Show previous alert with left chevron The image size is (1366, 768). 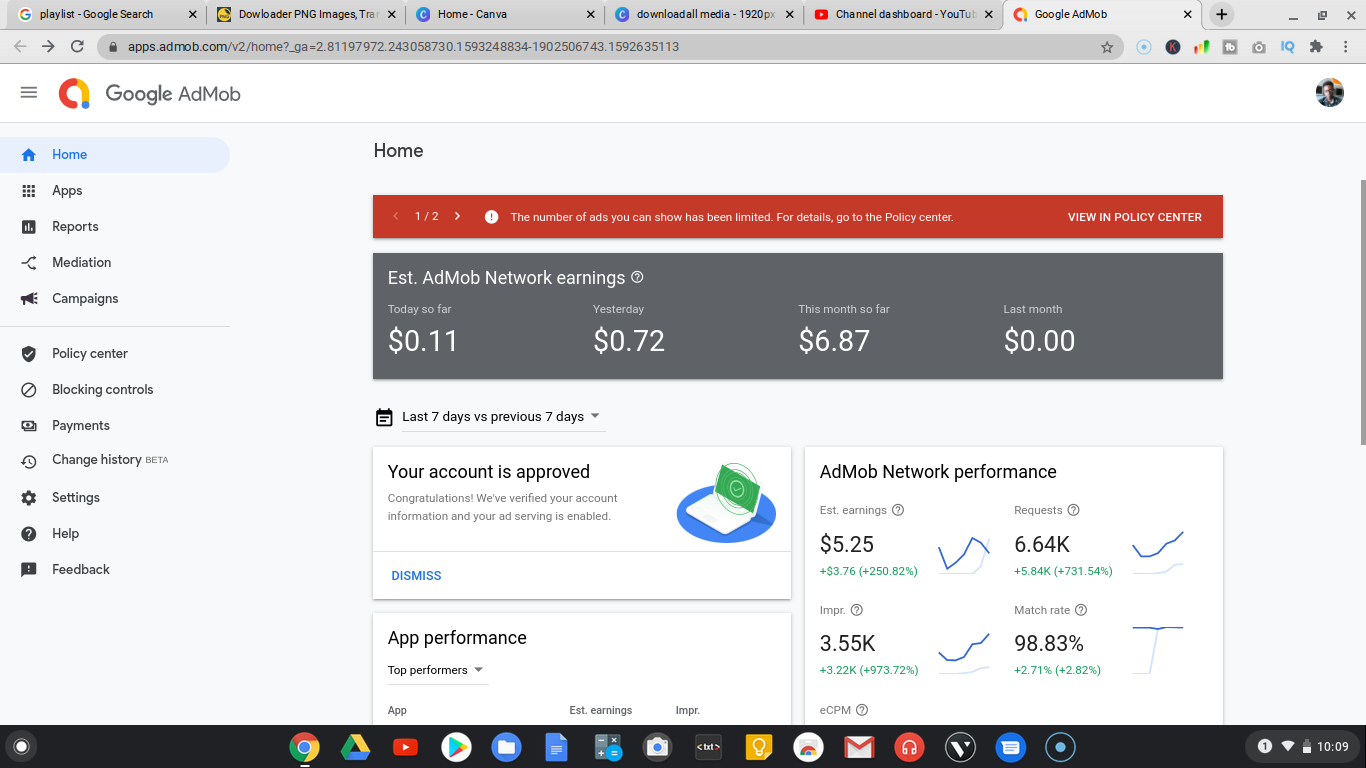coord(396,216)
